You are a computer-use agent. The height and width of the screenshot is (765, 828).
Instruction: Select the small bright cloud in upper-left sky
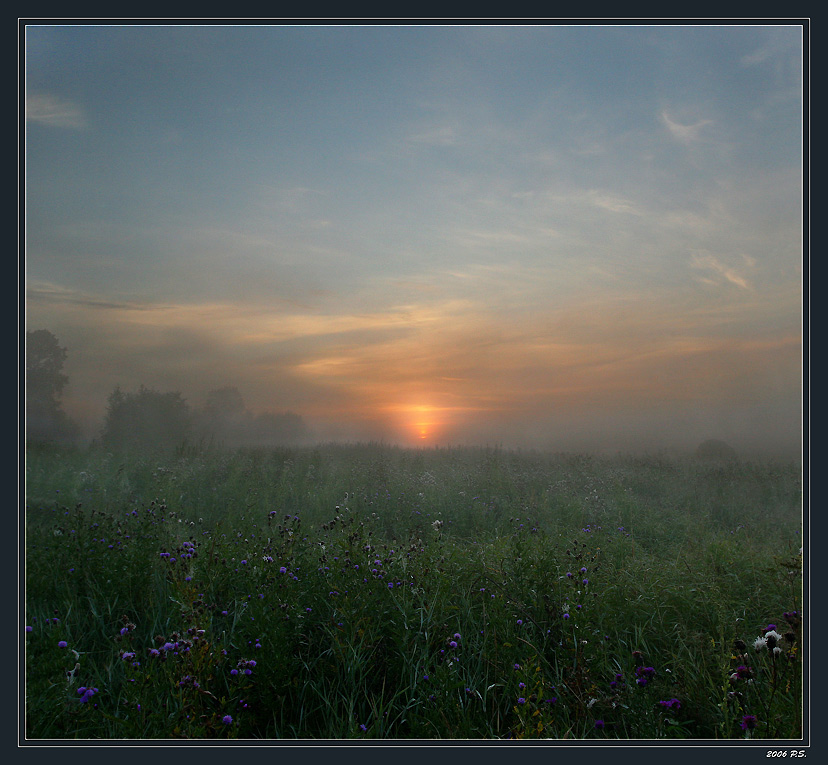[x=56, y=110]
